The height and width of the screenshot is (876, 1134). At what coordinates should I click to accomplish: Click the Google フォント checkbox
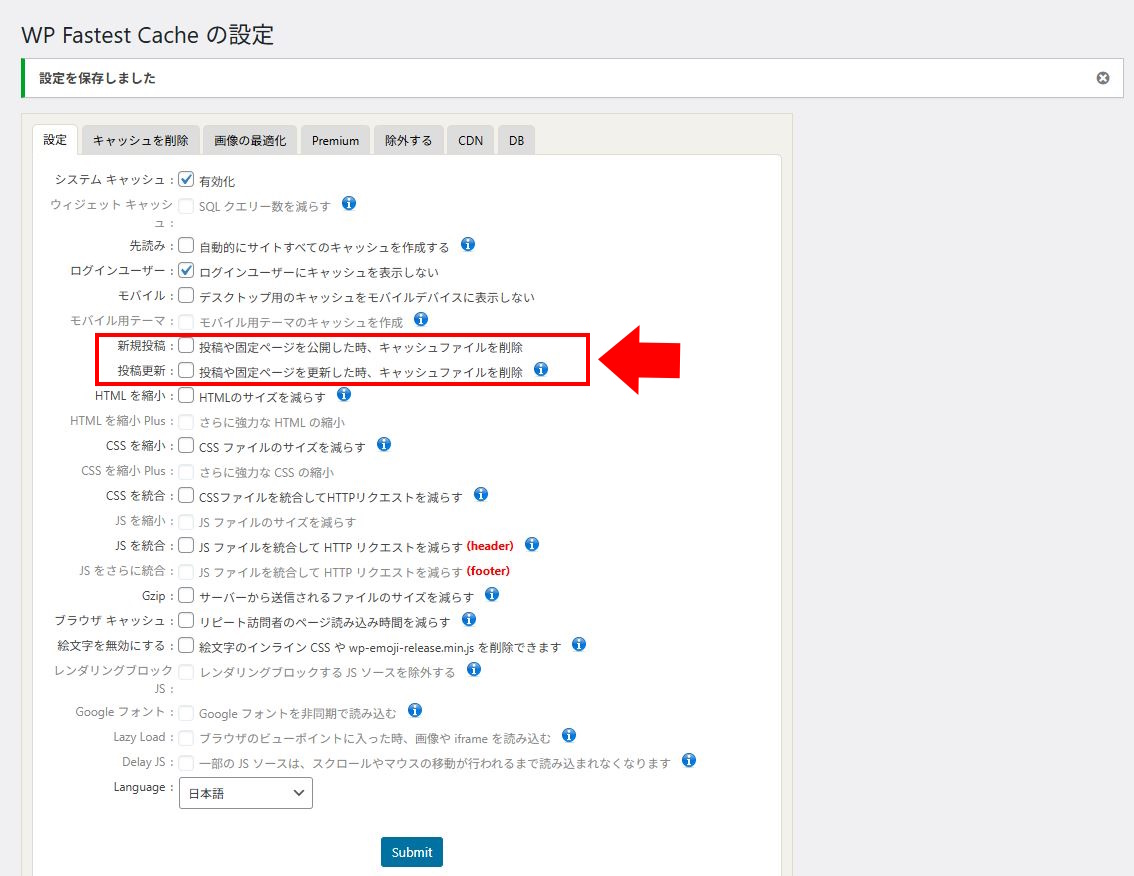(x=186, y=713)
